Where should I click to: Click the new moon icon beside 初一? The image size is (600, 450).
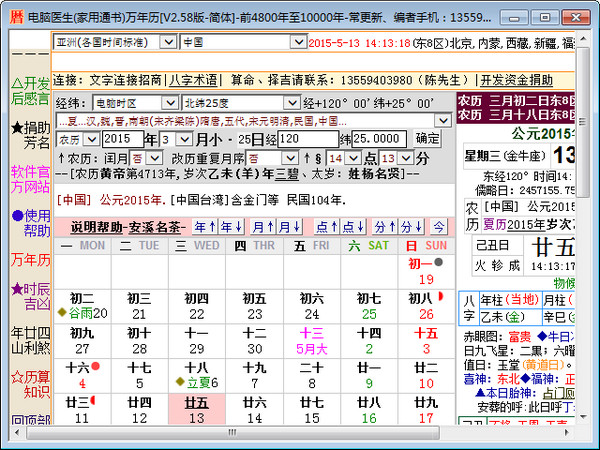438,263
